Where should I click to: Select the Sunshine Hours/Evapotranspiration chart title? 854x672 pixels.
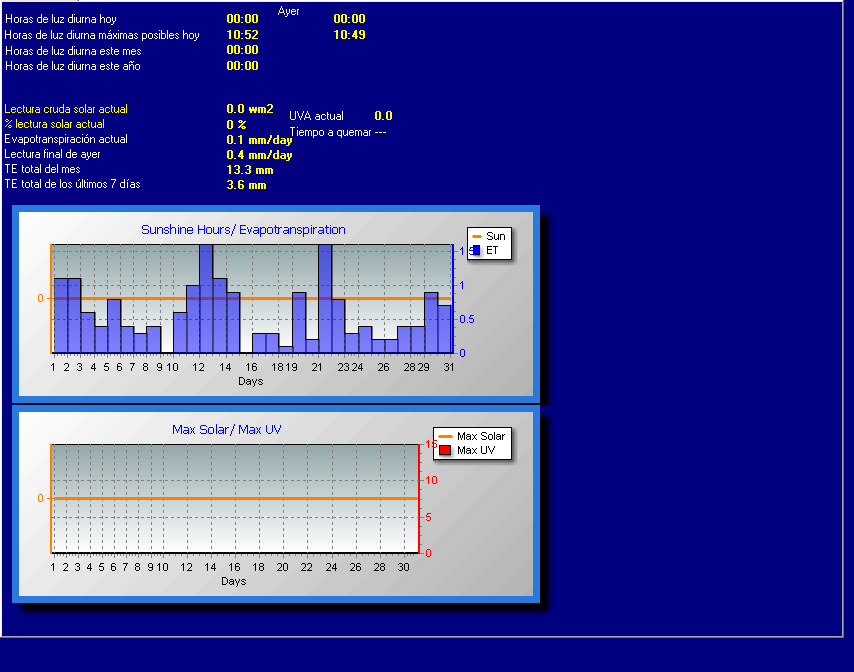(243, 230)
